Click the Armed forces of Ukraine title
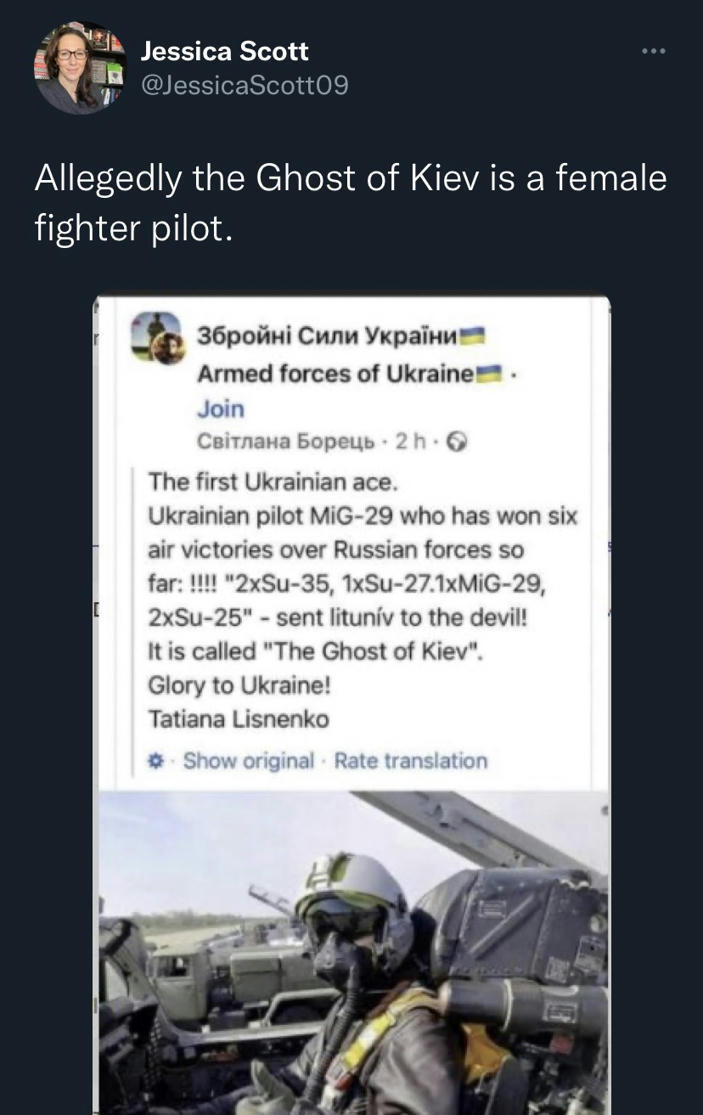Screen dimensions: 703x1115 click(335, 373)
